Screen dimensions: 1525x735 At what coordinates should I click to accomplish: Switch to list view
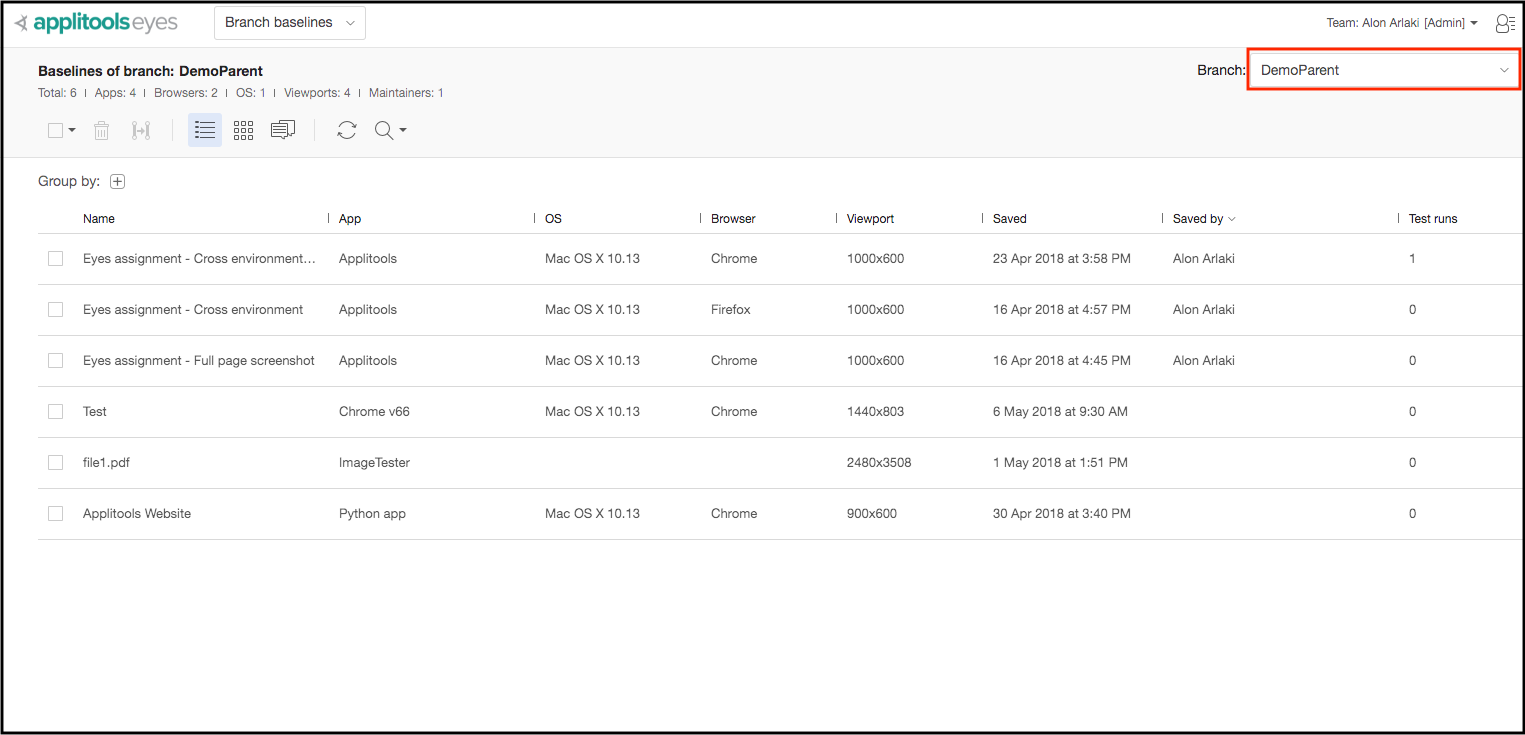205,130
